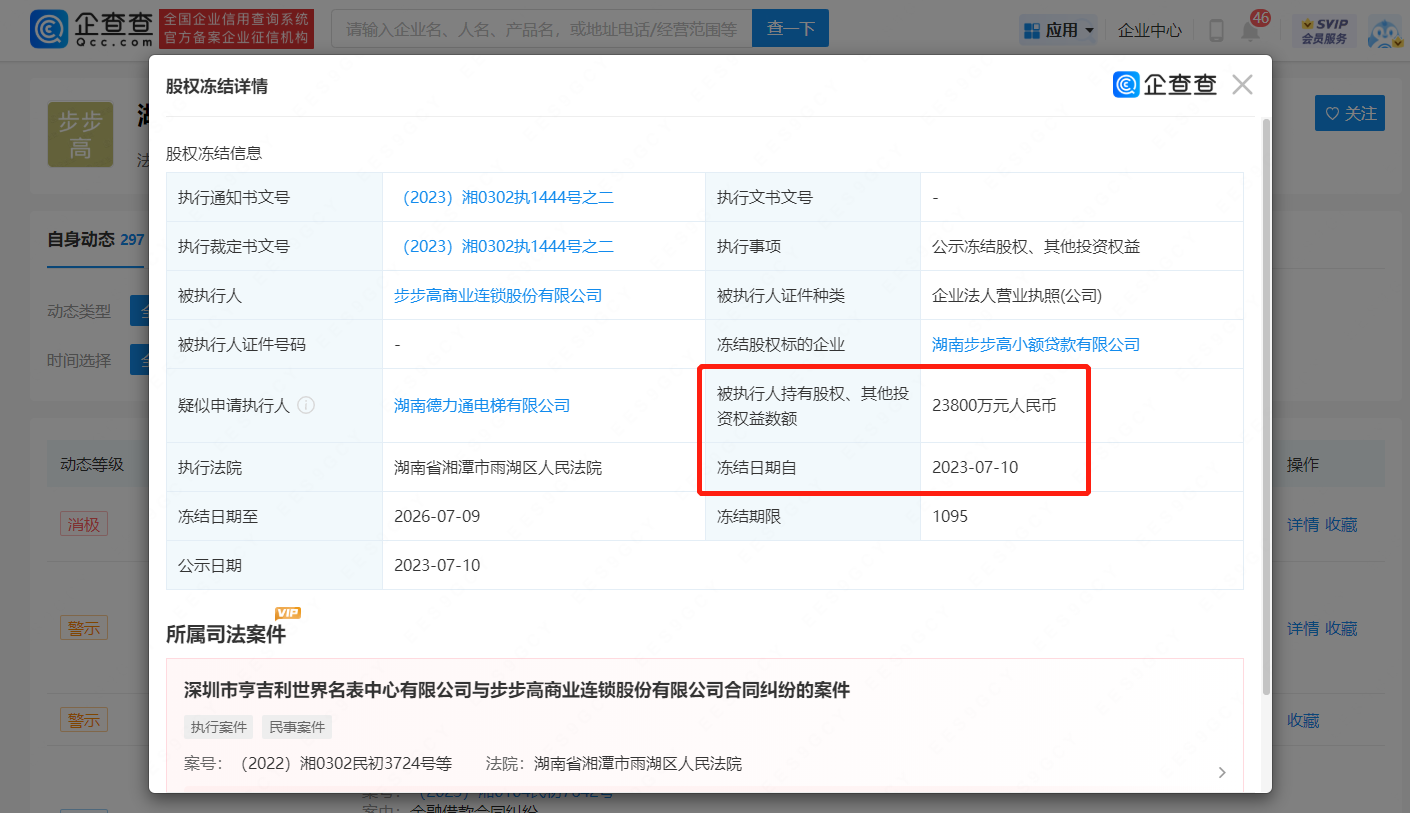Focus the company name search field
This screenshot has width=1410, height=813.
click(x=541, y=29)
